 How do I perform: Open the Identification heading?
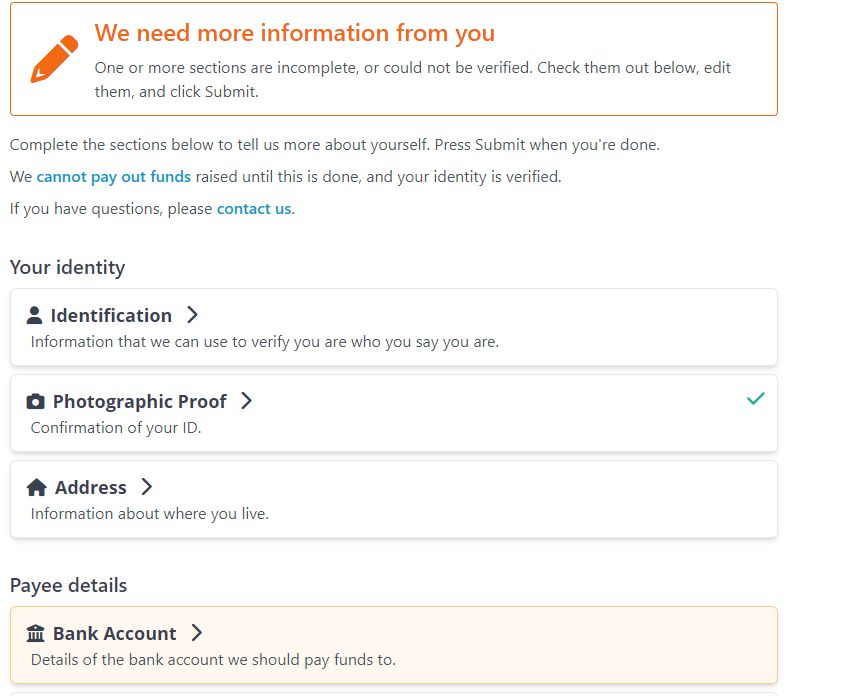tap(111, 316)
